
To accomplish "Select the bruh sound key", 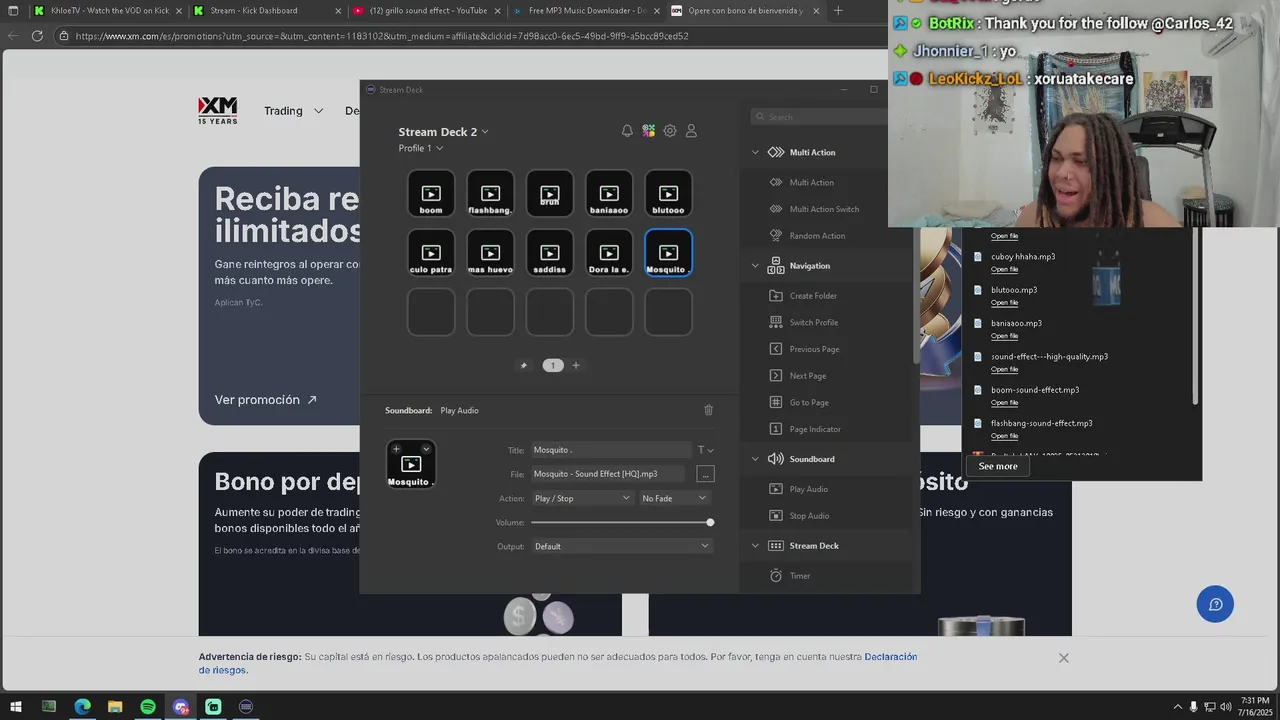I will tap(550, 193).
